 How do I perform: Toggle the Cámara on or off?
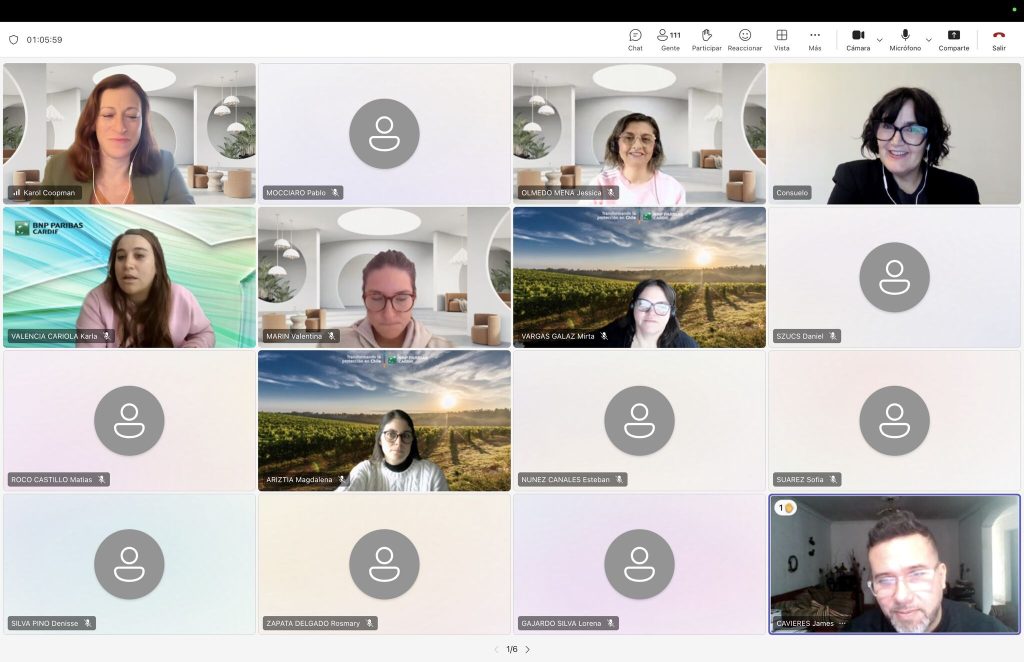point(858,40)
